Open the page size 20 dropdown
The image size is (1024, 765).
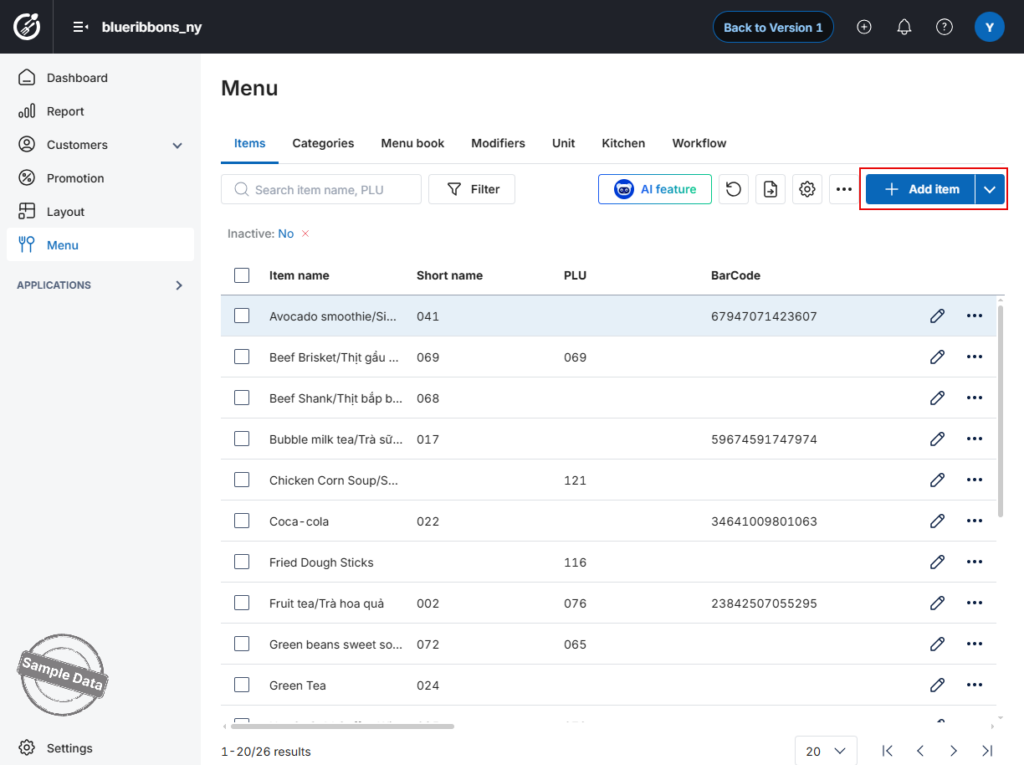[825, 751]
